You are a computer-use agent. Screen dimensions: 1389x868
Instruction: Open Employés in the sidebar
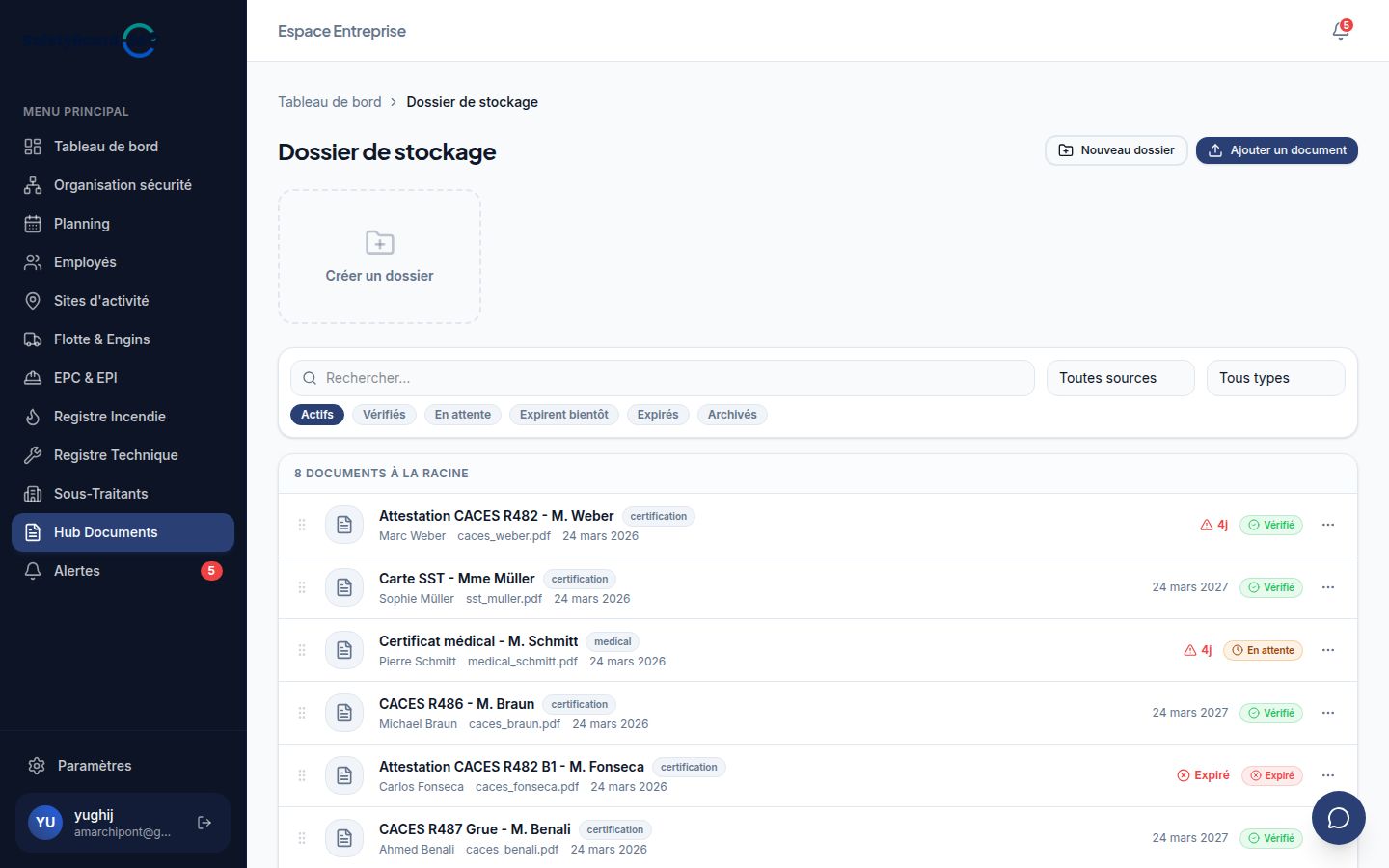coord(123,262)
